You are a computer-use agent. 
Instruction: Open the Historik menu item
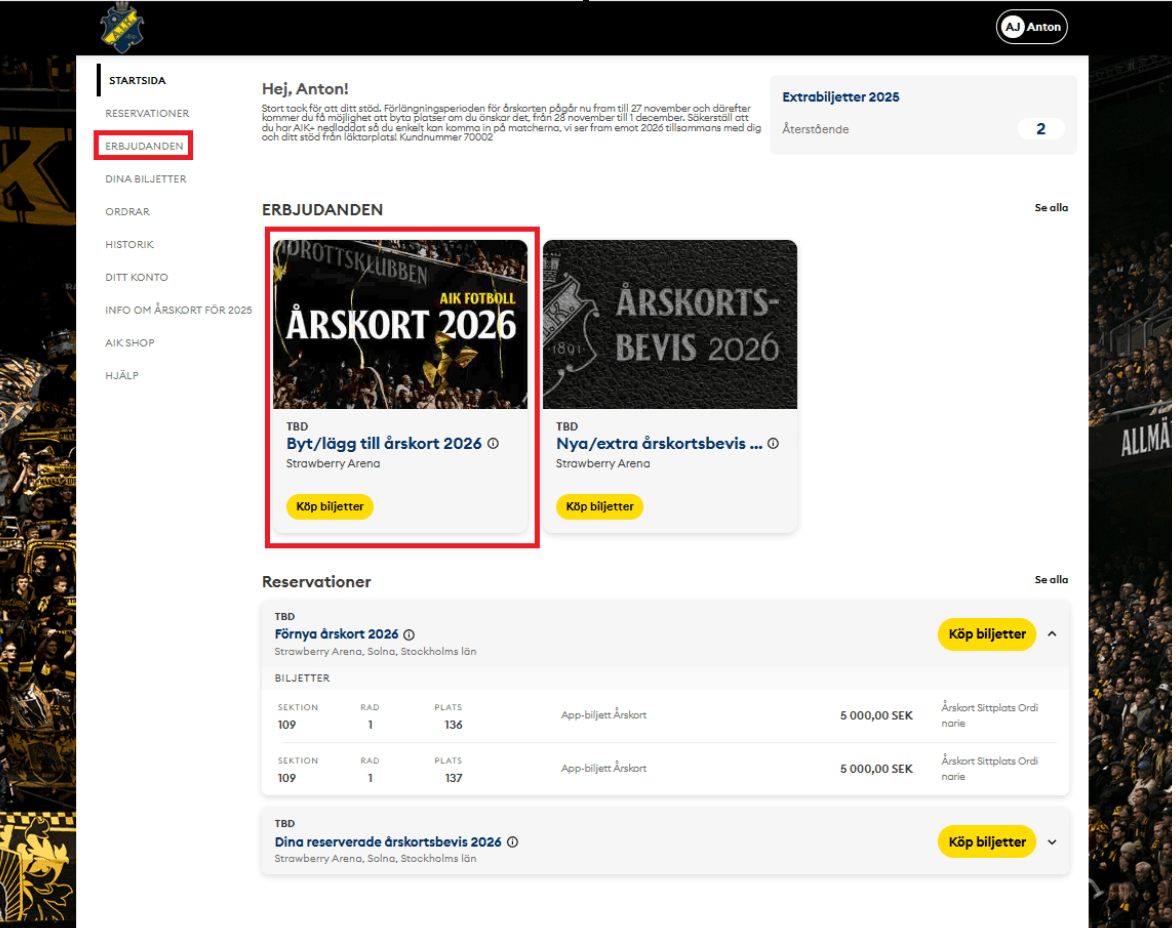pyautogui.click(x=130, y=244)
